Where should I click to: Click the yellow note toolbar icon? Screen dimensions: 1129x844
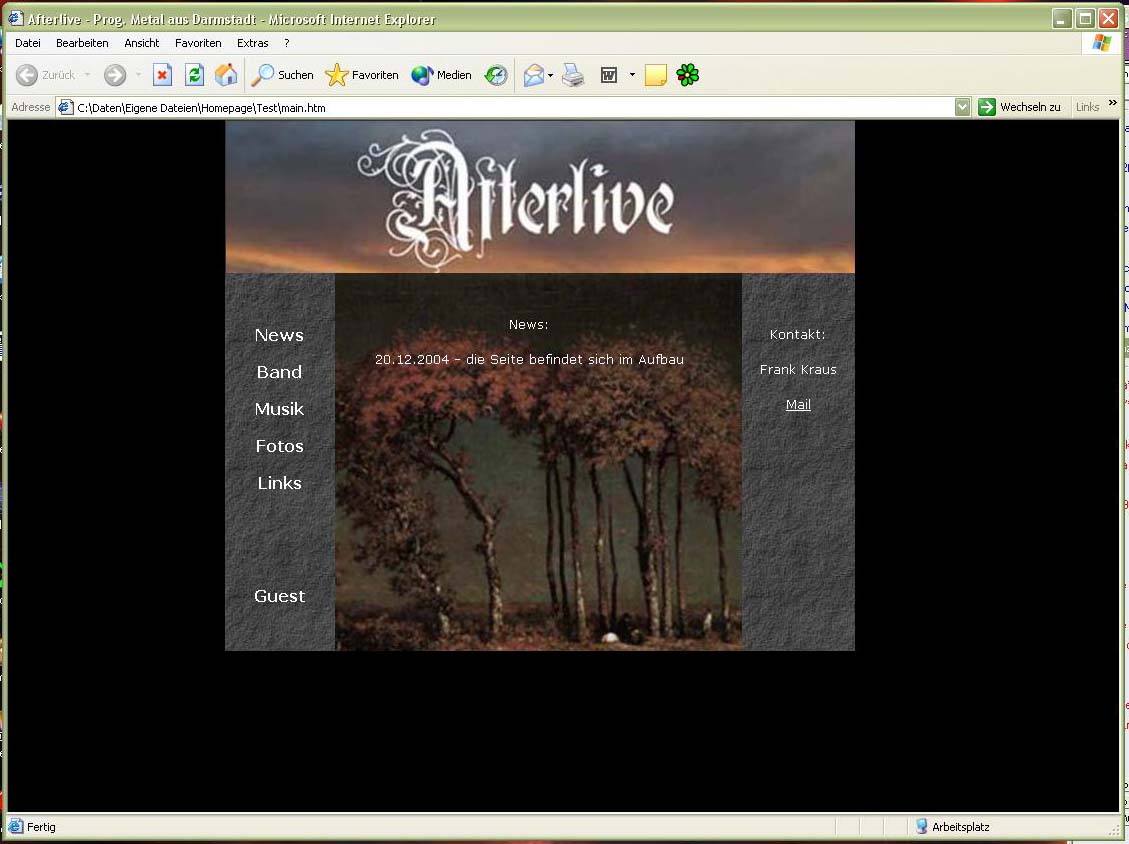(x=656, y=75)
